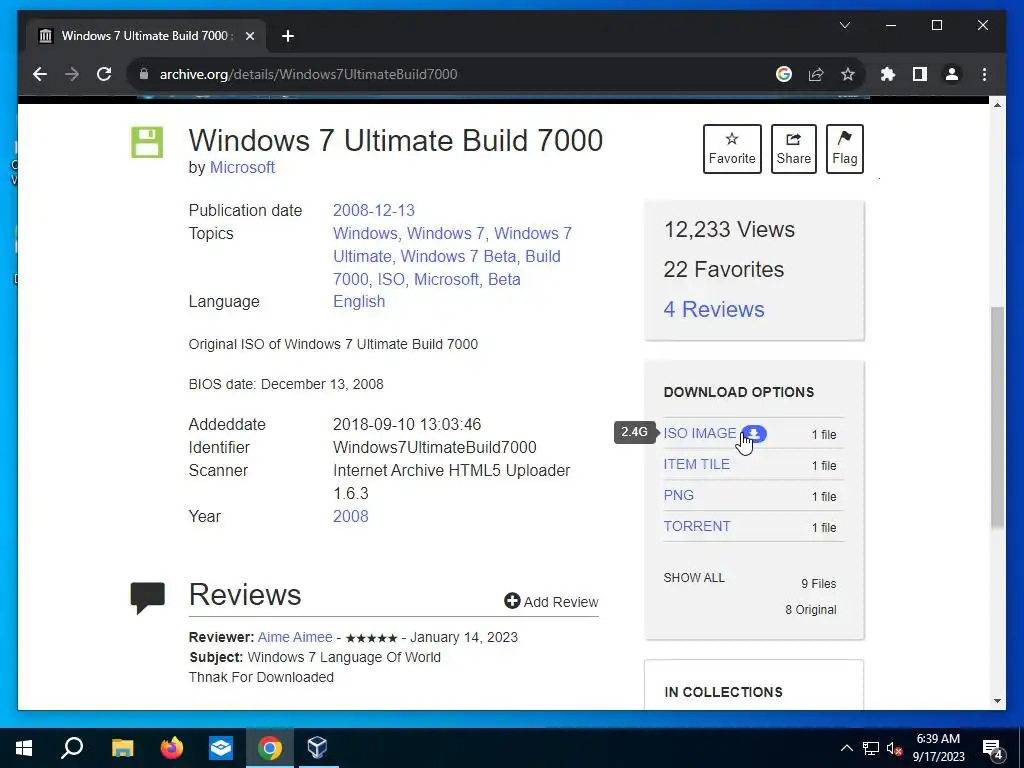Open the Extensions puzzle menu
This screenshot has height=768, width=1024.
pos(888,74)
